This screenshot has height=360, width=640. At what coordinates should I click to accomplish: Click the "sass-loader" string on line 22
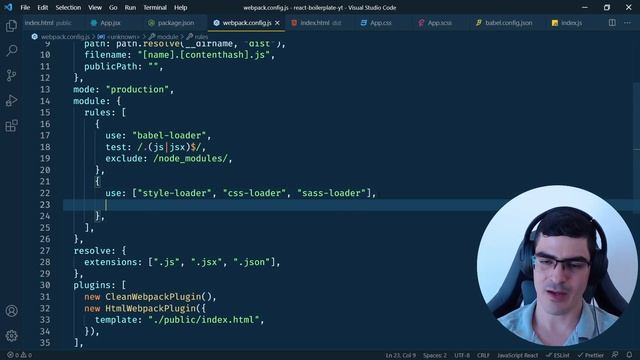pyautogui.click(x=331, y=193)
